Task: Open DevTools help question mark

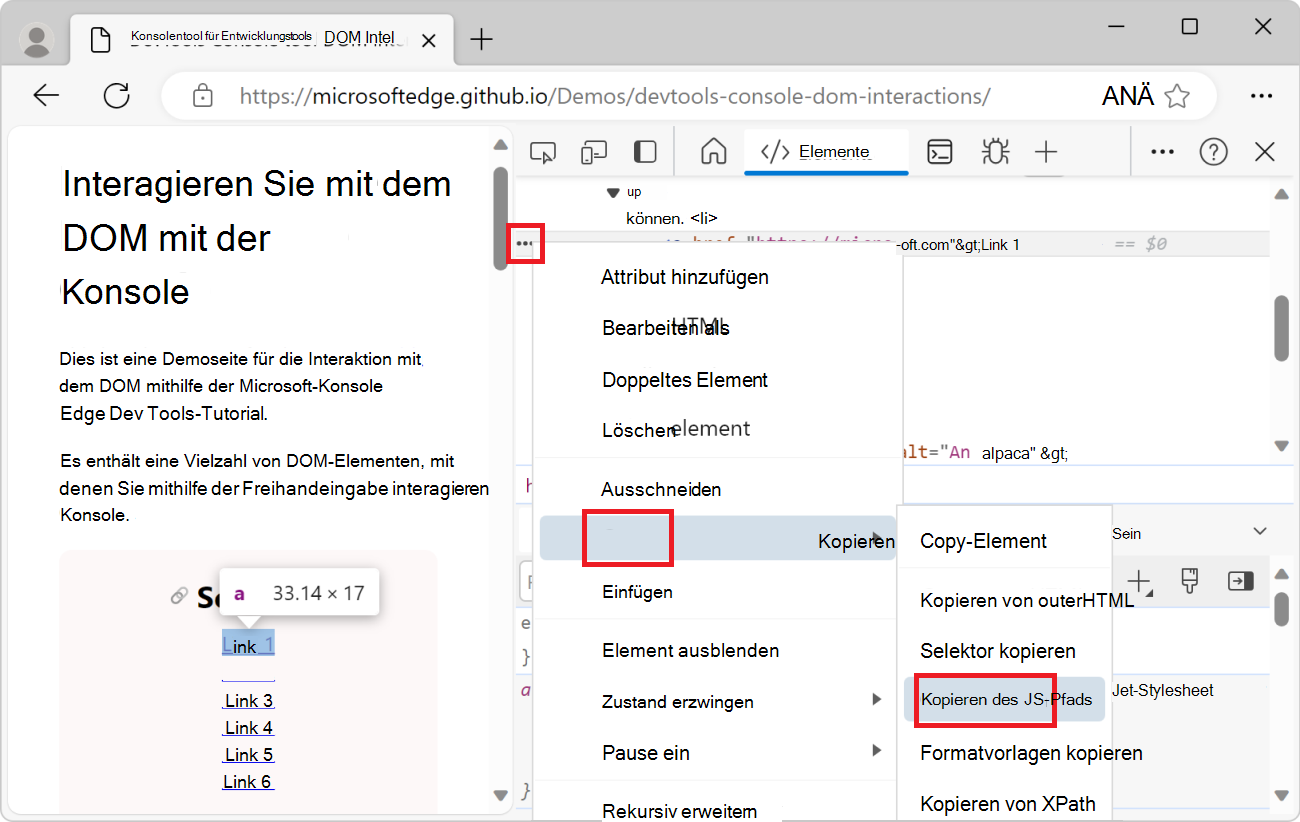Action: [x=1213, y=152]
